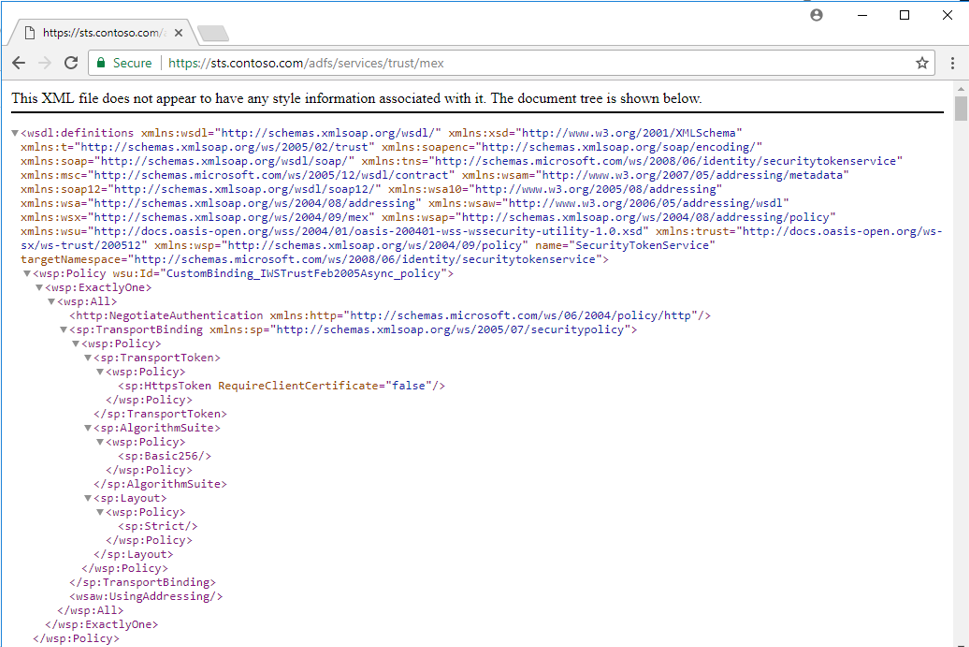The height and width of the screenshot is (647, 969).
Task: Collapse the opening wsp:All node
Action: click(52, 302)
